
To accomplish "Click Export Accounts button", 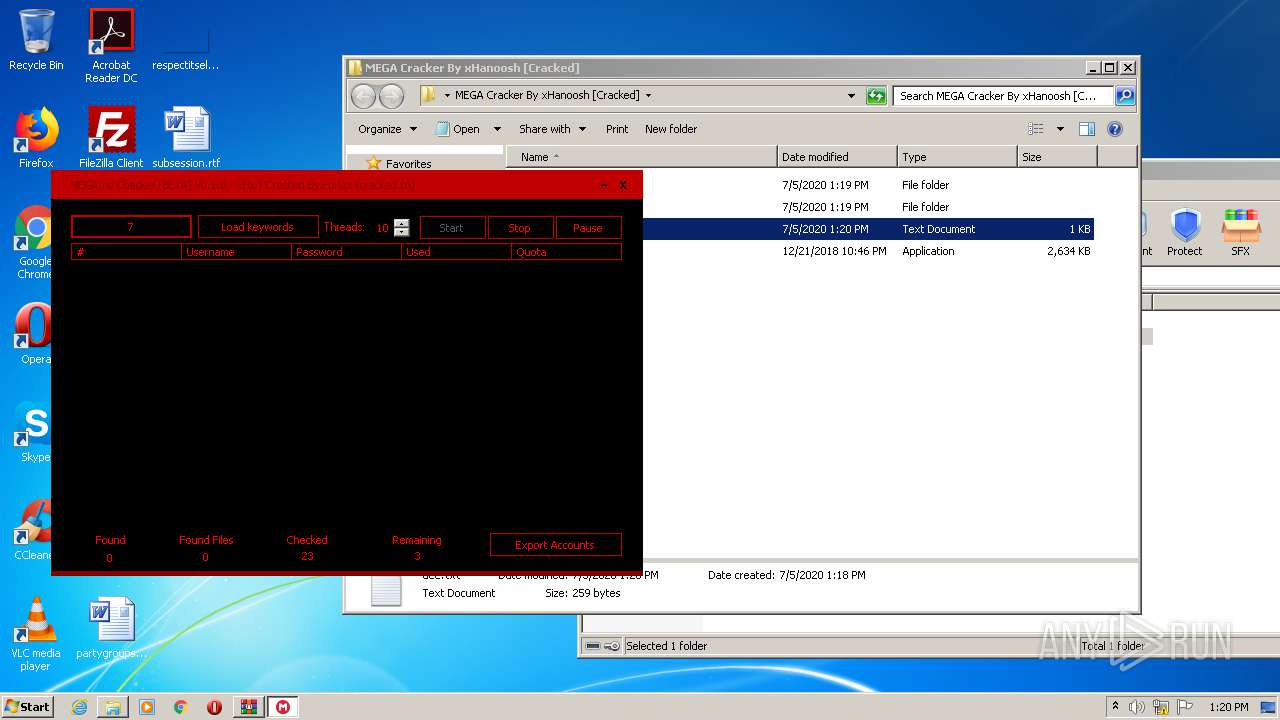I will coord(555,545).
